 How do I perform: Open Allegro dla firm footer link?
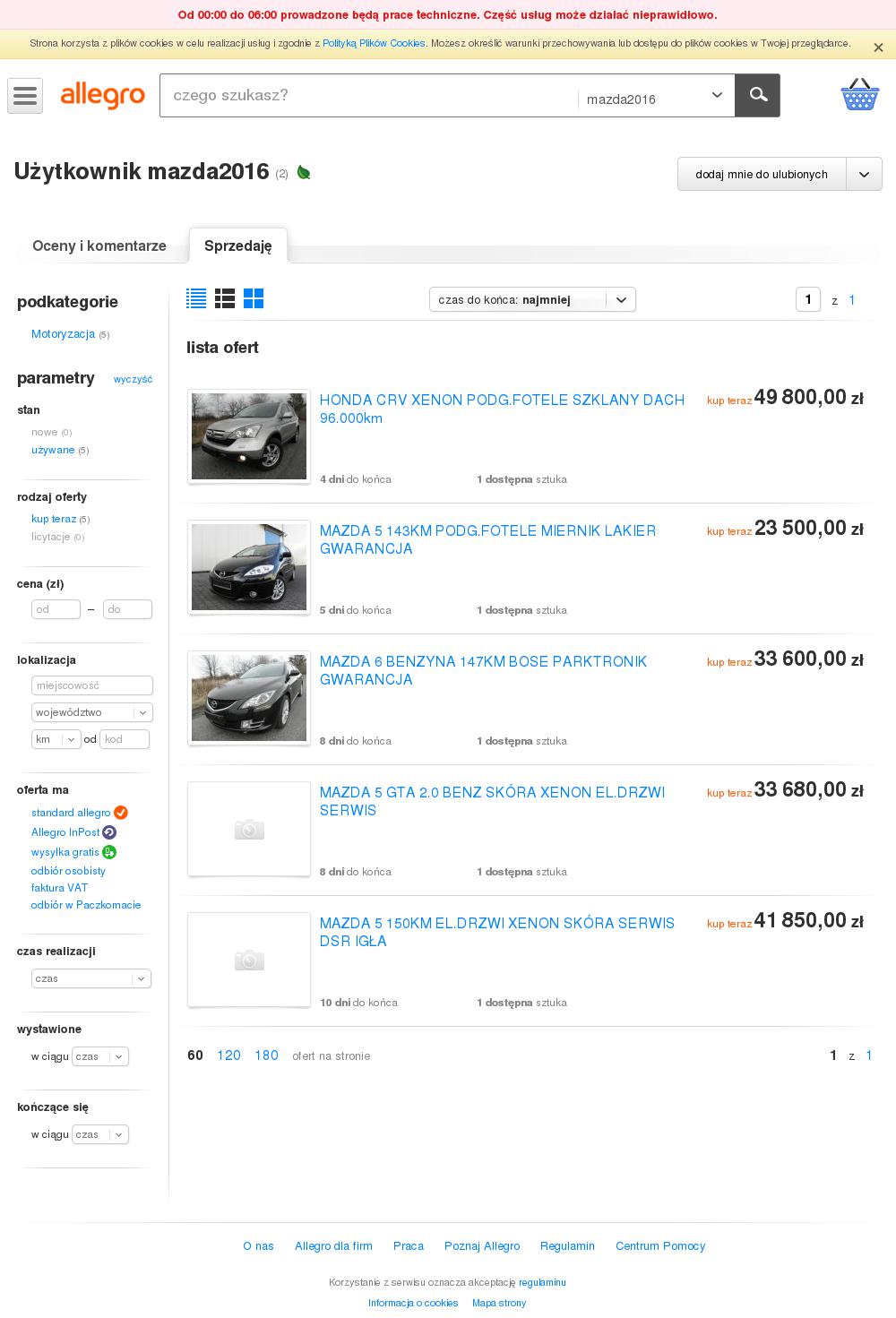pos(333,1246)
